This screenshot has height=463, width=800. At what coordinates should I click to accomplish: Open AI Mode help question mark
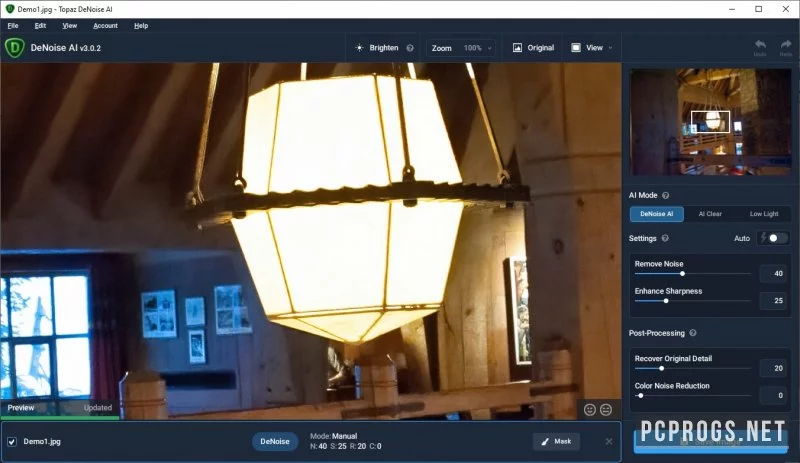point(665,195)
